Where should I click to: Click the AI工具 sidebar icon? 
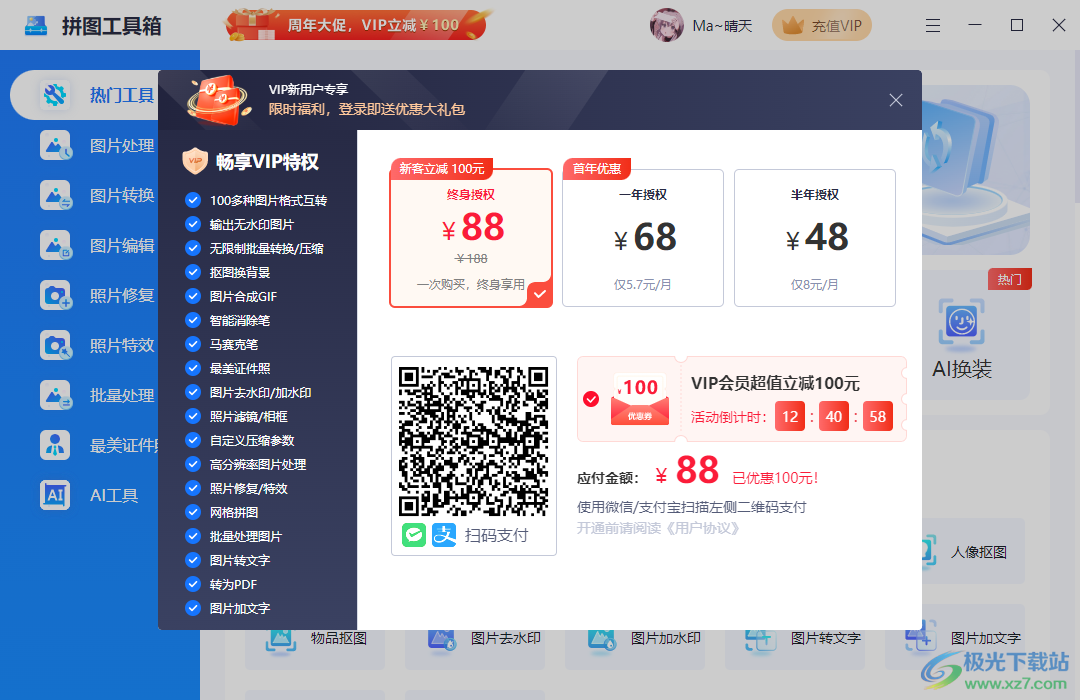click(56, 495)
